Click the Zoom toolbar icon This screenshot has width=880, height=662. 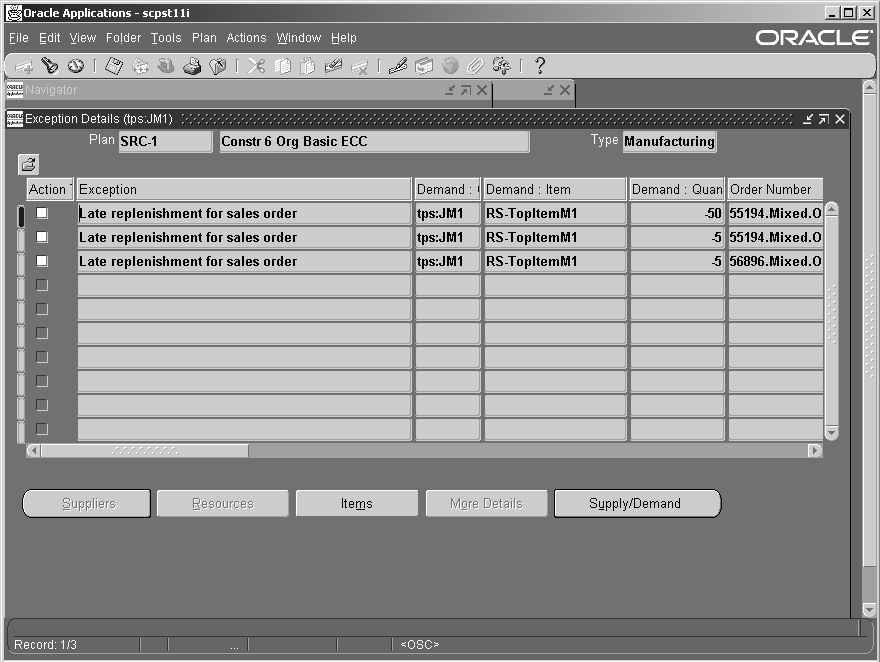[x=424, y=66]
